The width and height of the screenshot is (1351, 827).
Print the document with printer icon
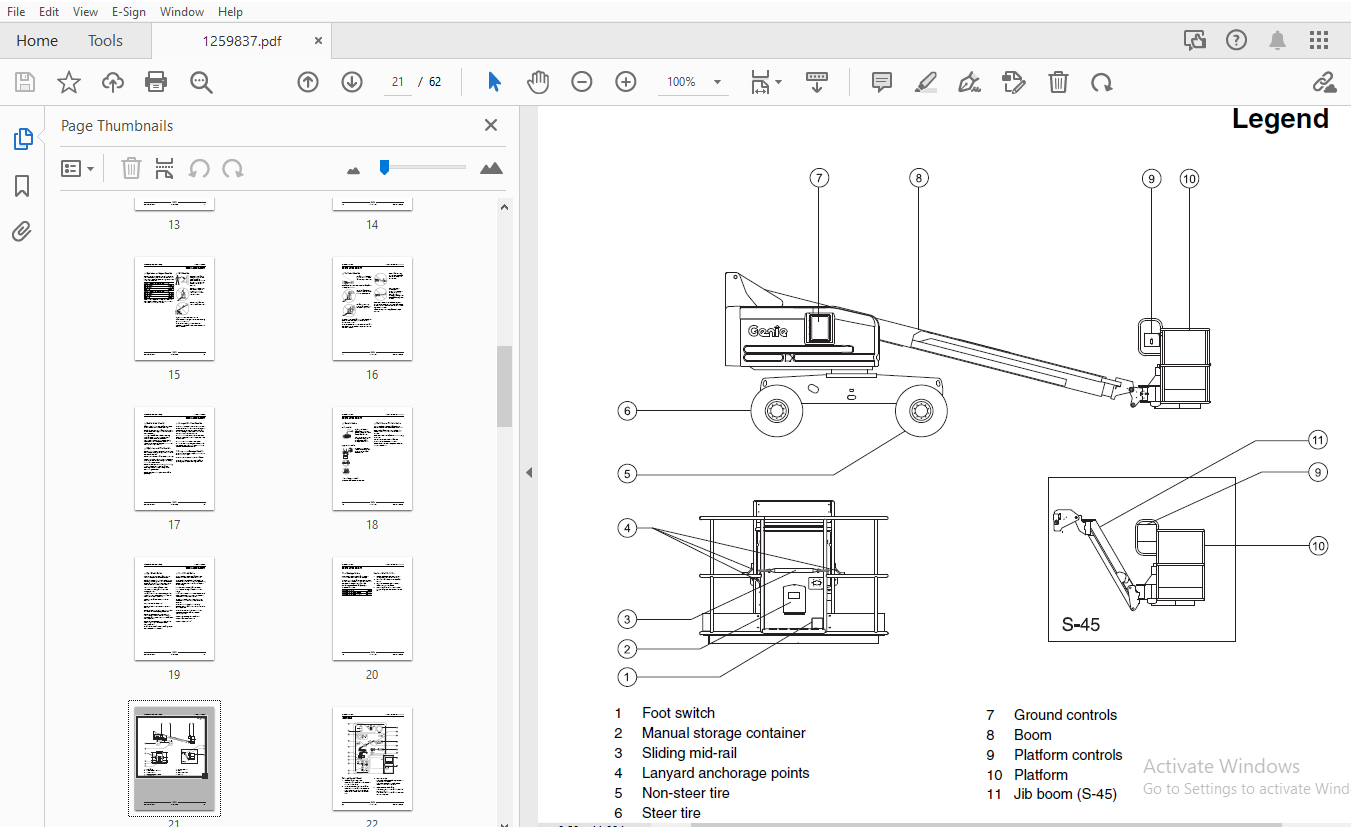[x=156, y=82]
